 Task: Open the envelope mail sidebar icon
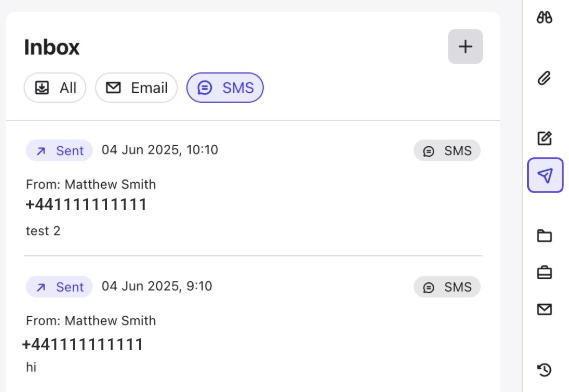pos(544,309)
